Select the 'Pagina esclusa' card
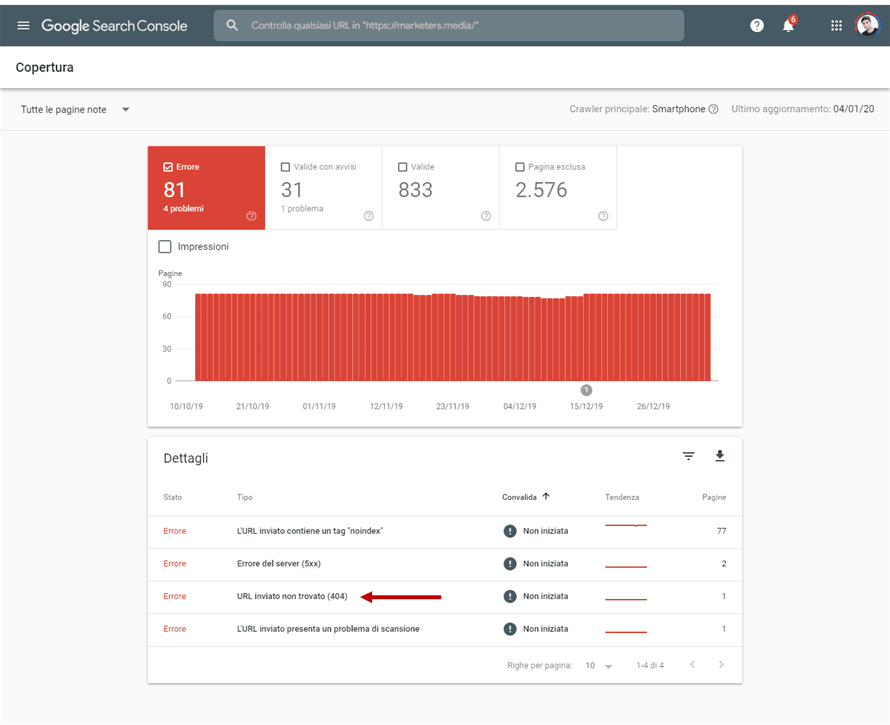The image size is (890, 725). pyautogui.click(x=556, y=186)
